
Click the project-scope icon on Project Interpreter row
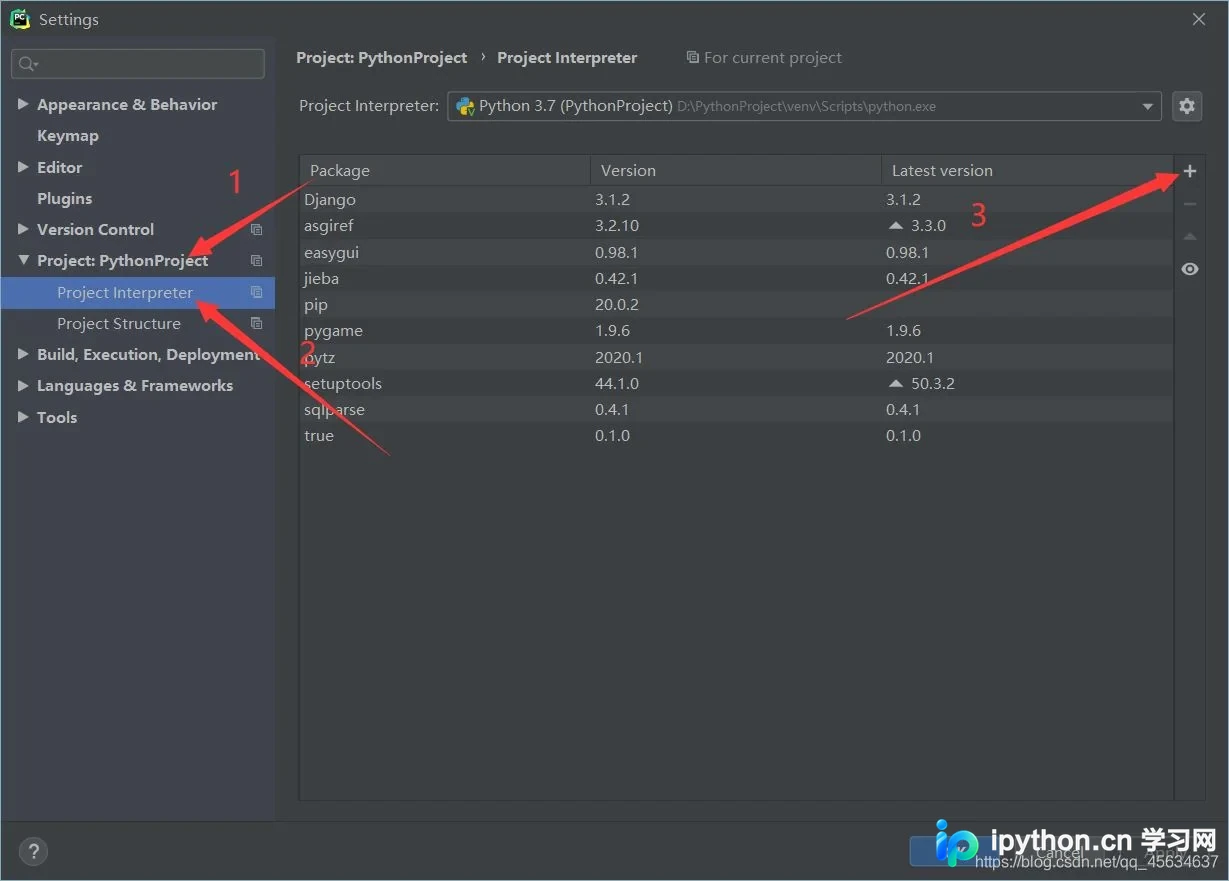[256, 293]
